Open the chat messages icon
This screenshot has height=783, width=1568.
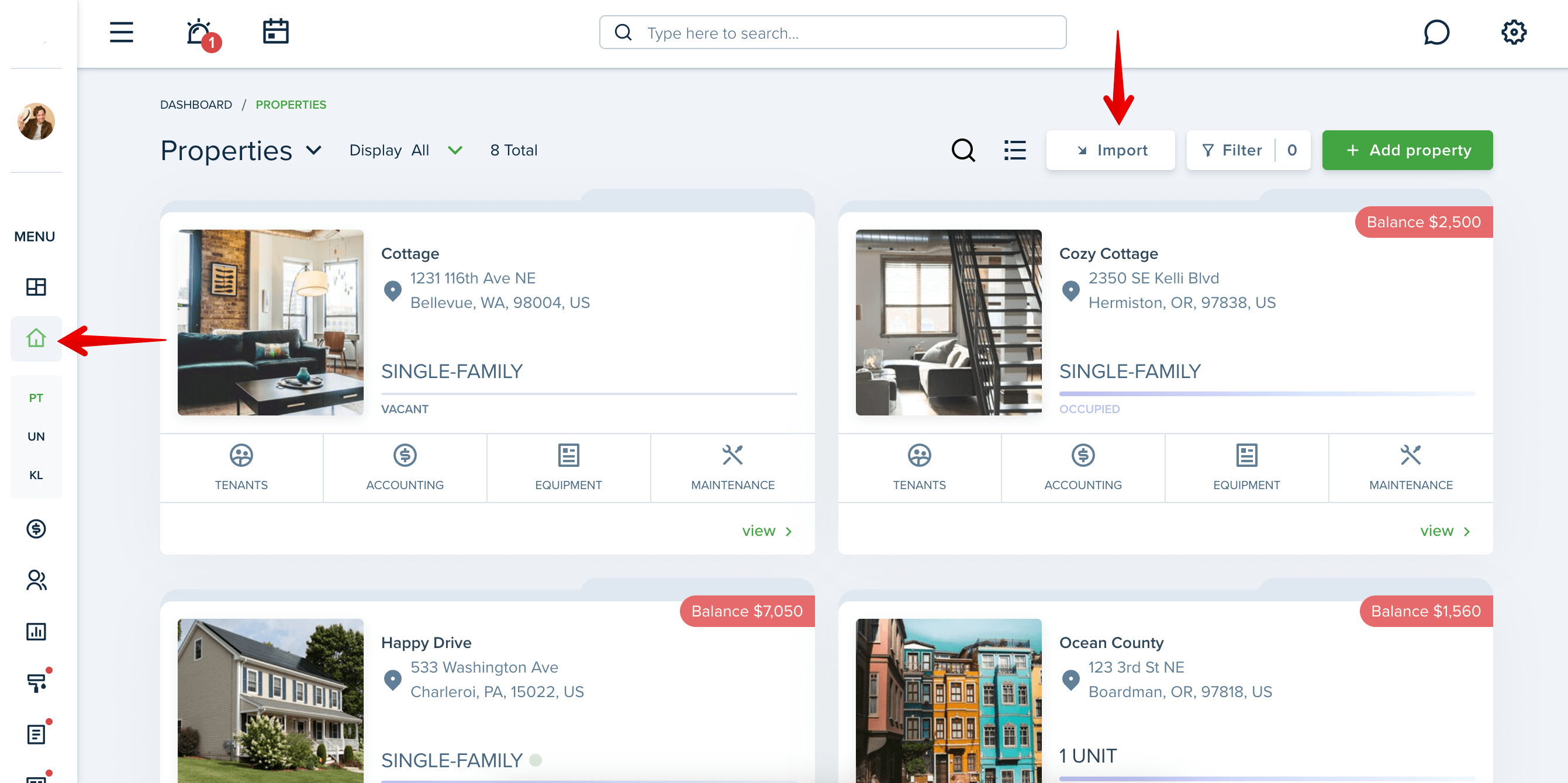1436,32
